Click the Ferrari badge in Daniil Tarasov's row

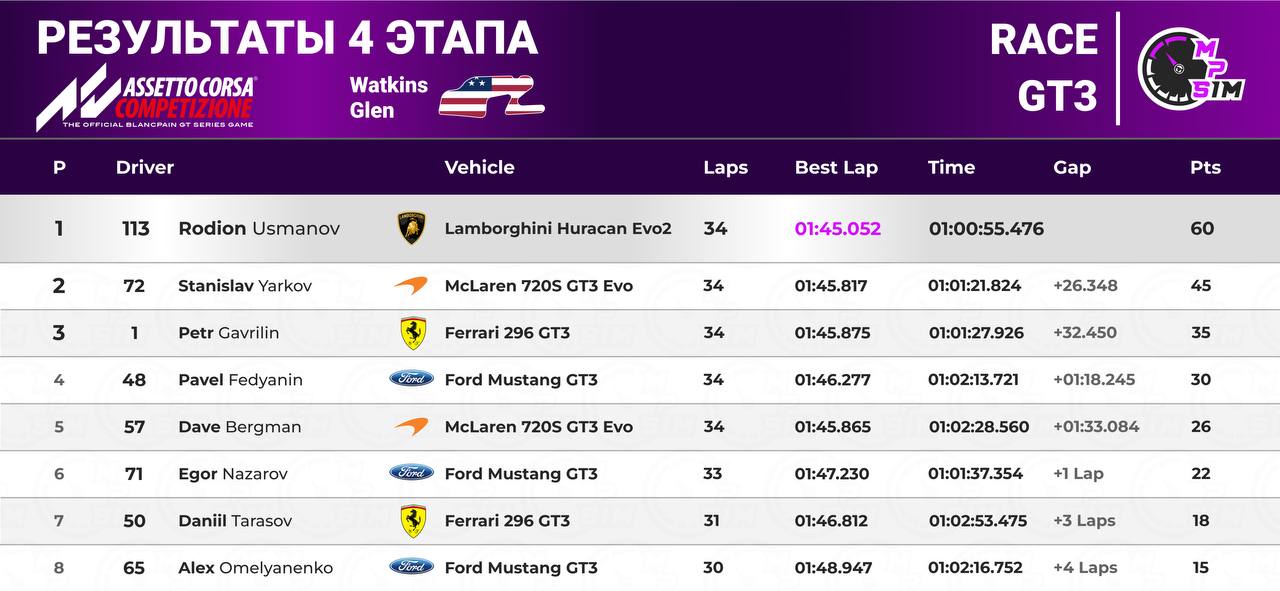[411, 520]
